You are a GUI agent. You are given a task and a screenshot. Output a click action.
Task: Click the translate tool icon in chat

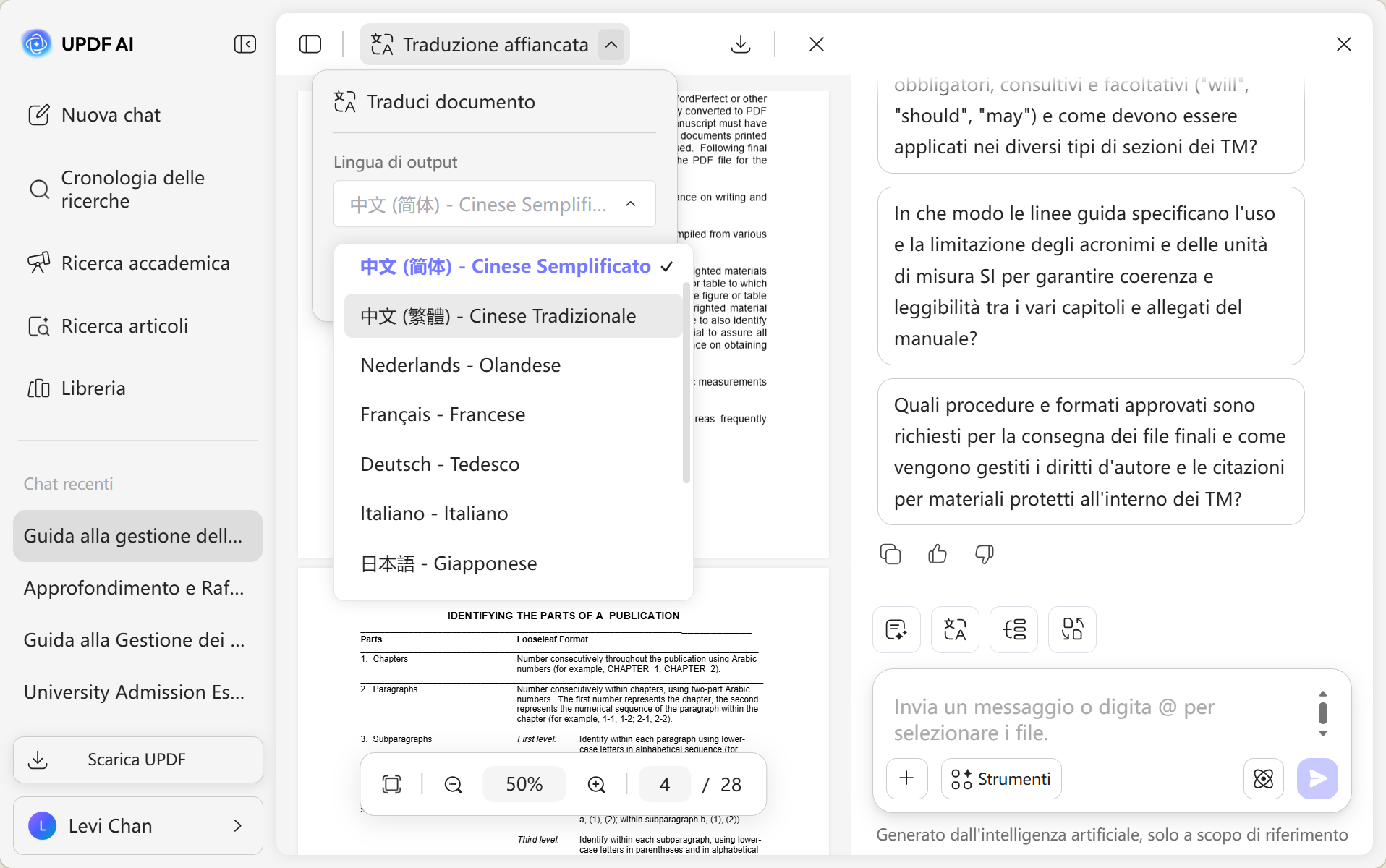tap(955, 629)
